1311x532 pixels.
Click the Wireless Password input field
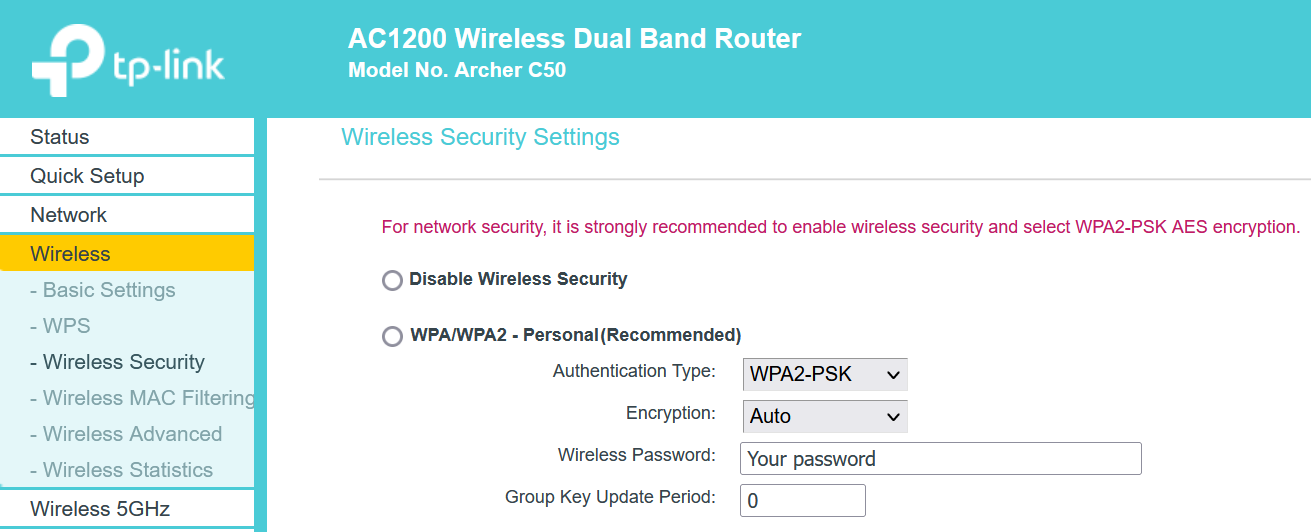coord(940,459)
